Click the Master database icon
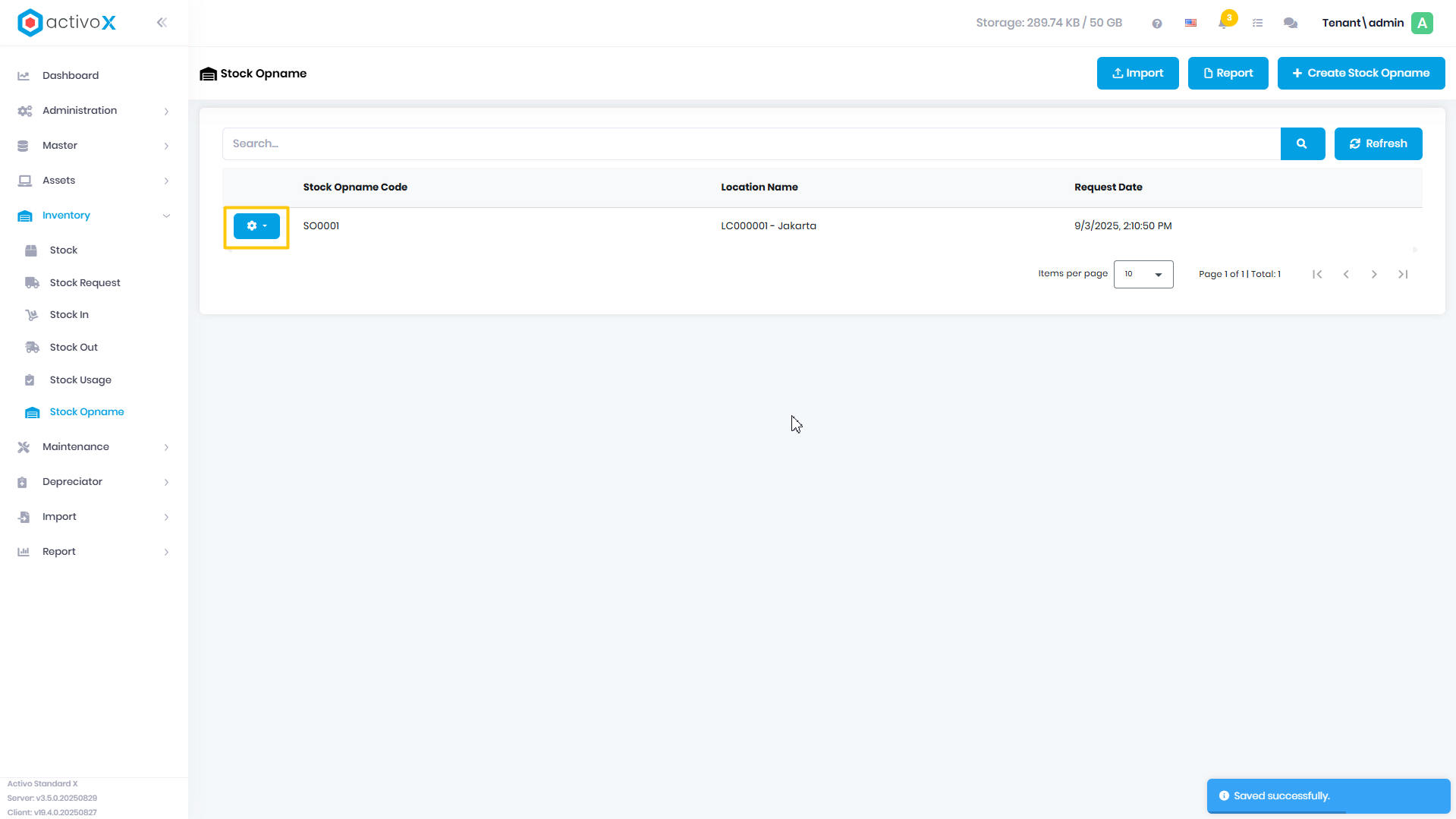Viewport: 1456px width, 819px height. click(x=23, y=146)
